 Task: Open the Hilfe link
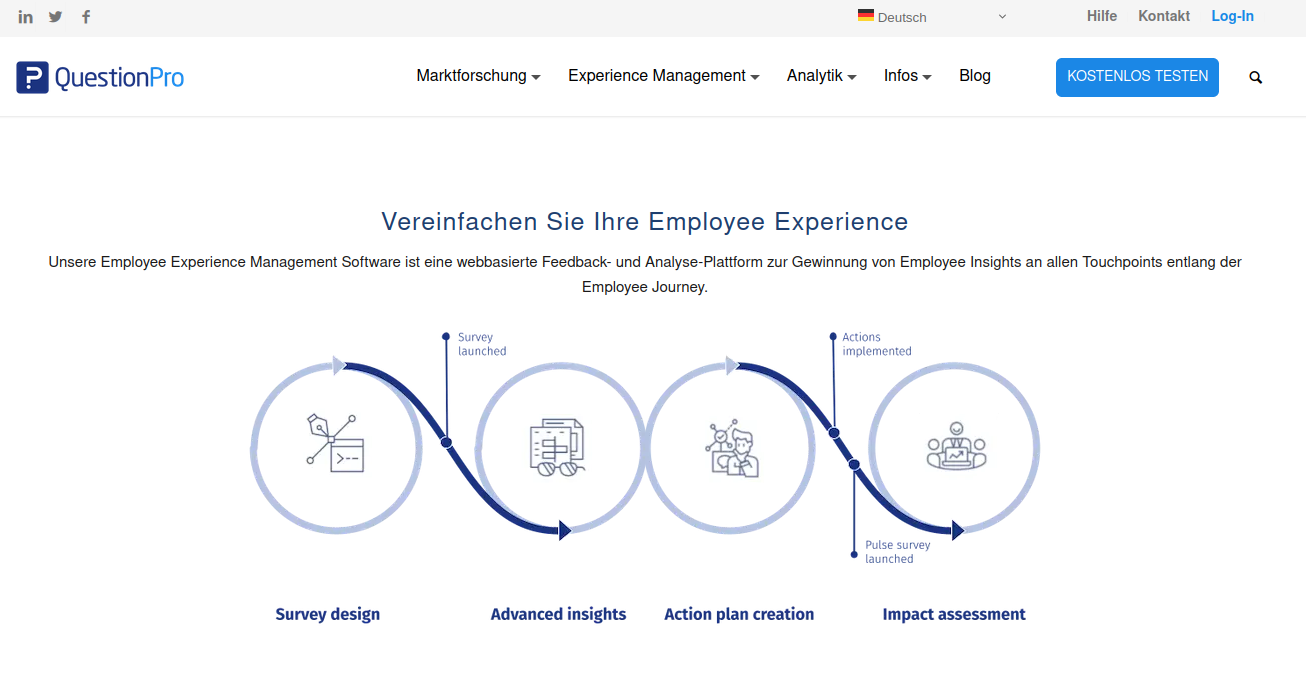coord(1102,16)
